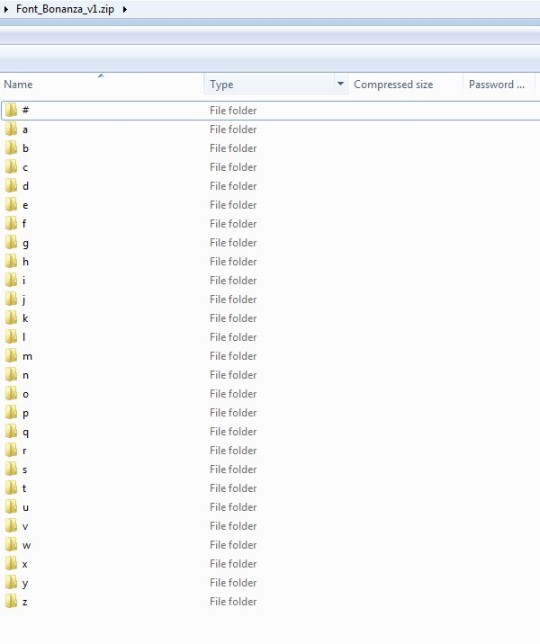The height and width of the screenshot is (644, 540).
Task: Click the 'g' folder icon
Action: pyautogui.click(x=11, y=242)
